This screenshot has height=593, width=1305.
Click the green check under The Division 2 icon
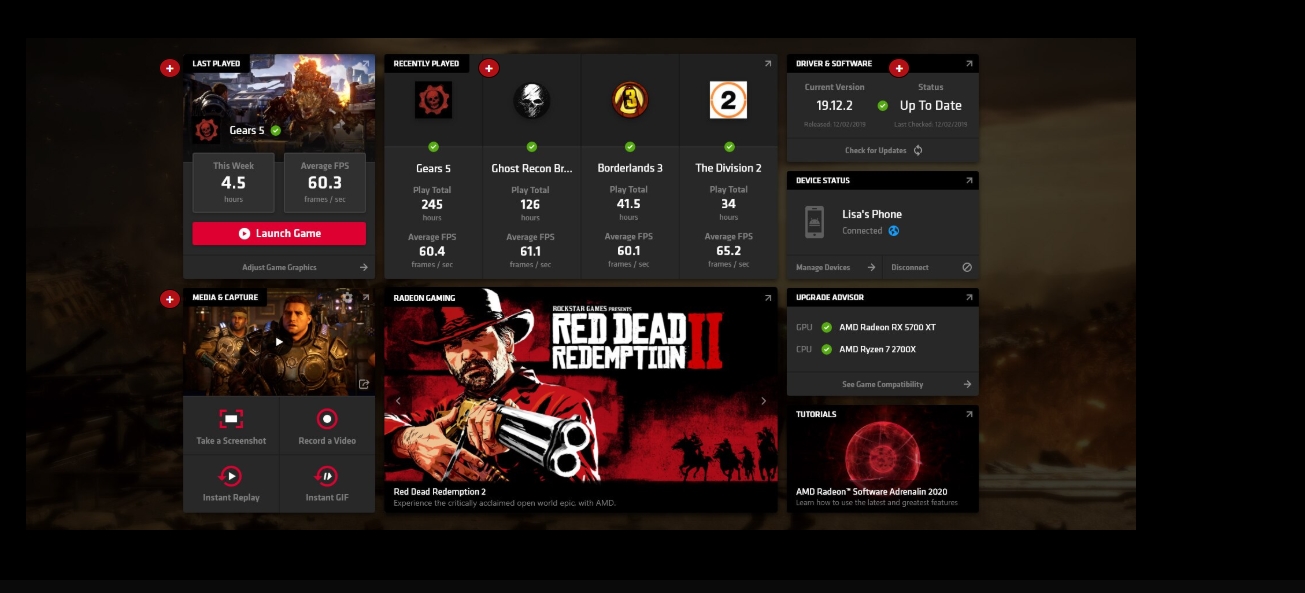pos(728,146)
